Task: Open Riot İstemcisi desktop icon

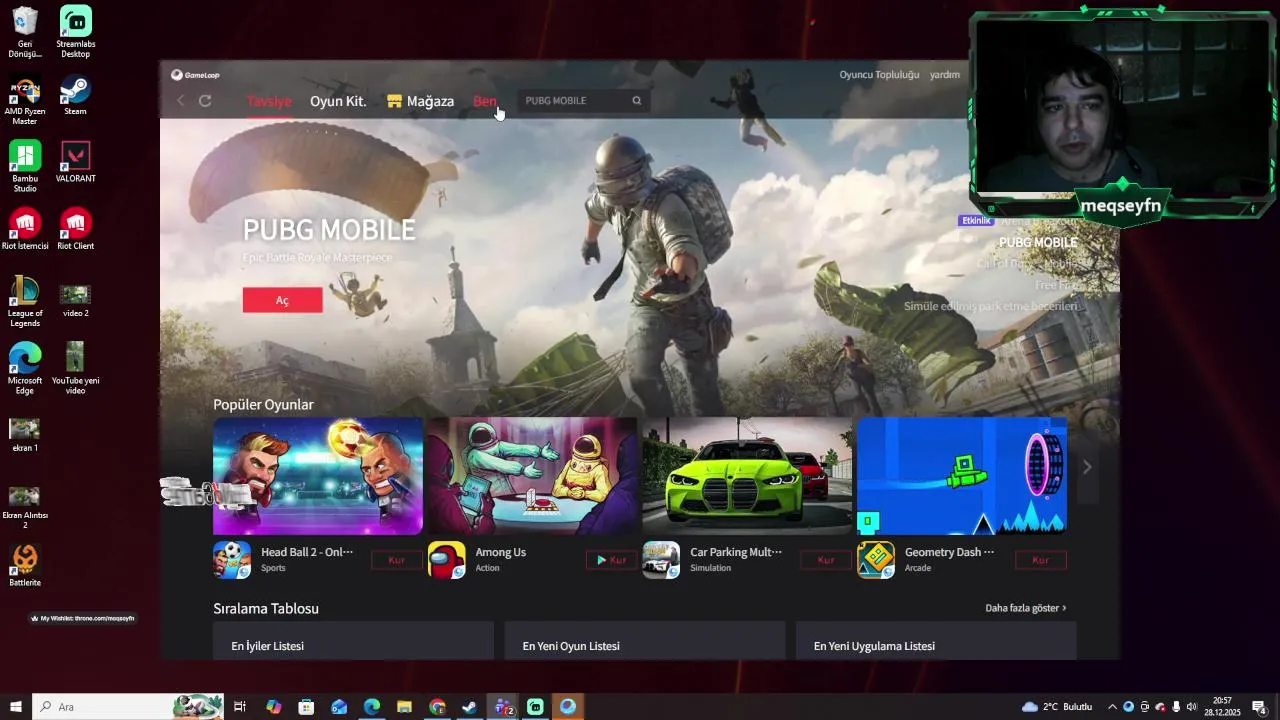Action: (x=25, y=229)
